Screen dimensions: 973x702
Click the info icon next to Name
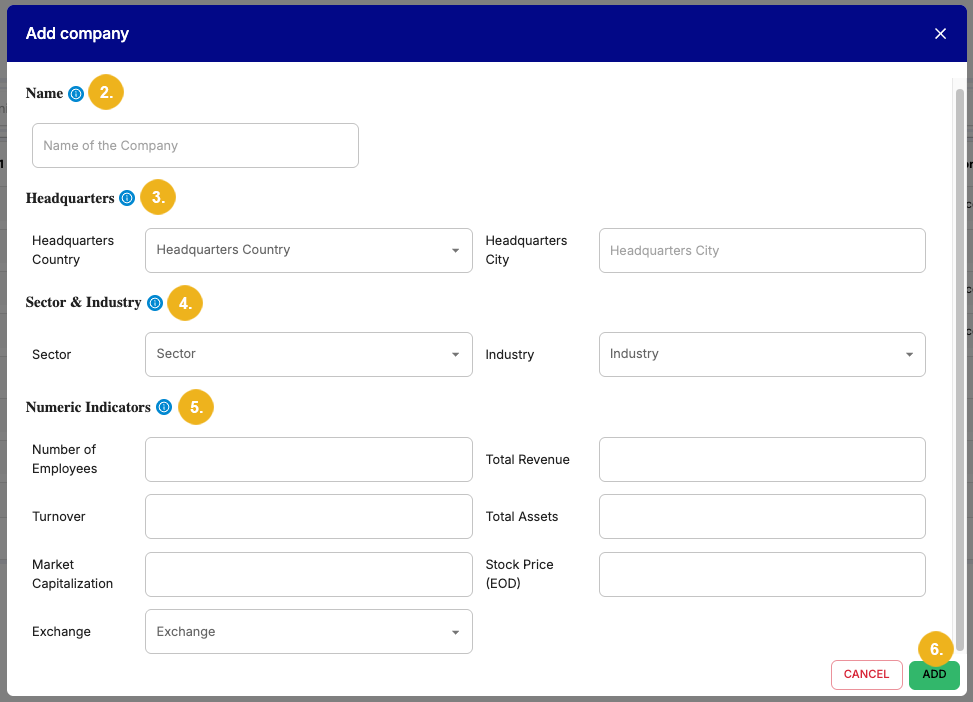click(x=76, y=94)
